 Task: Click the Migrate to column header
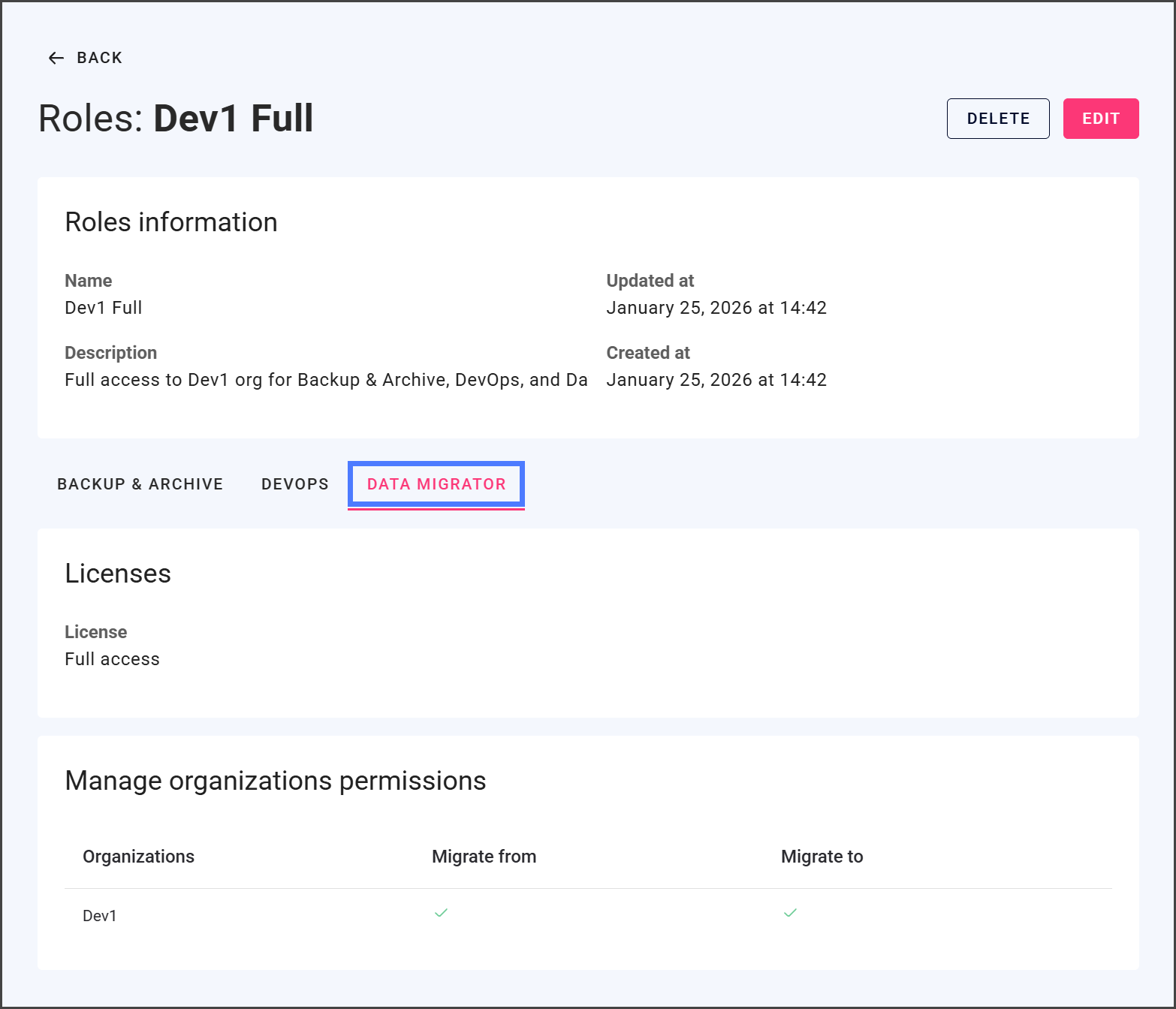[822, 857]
